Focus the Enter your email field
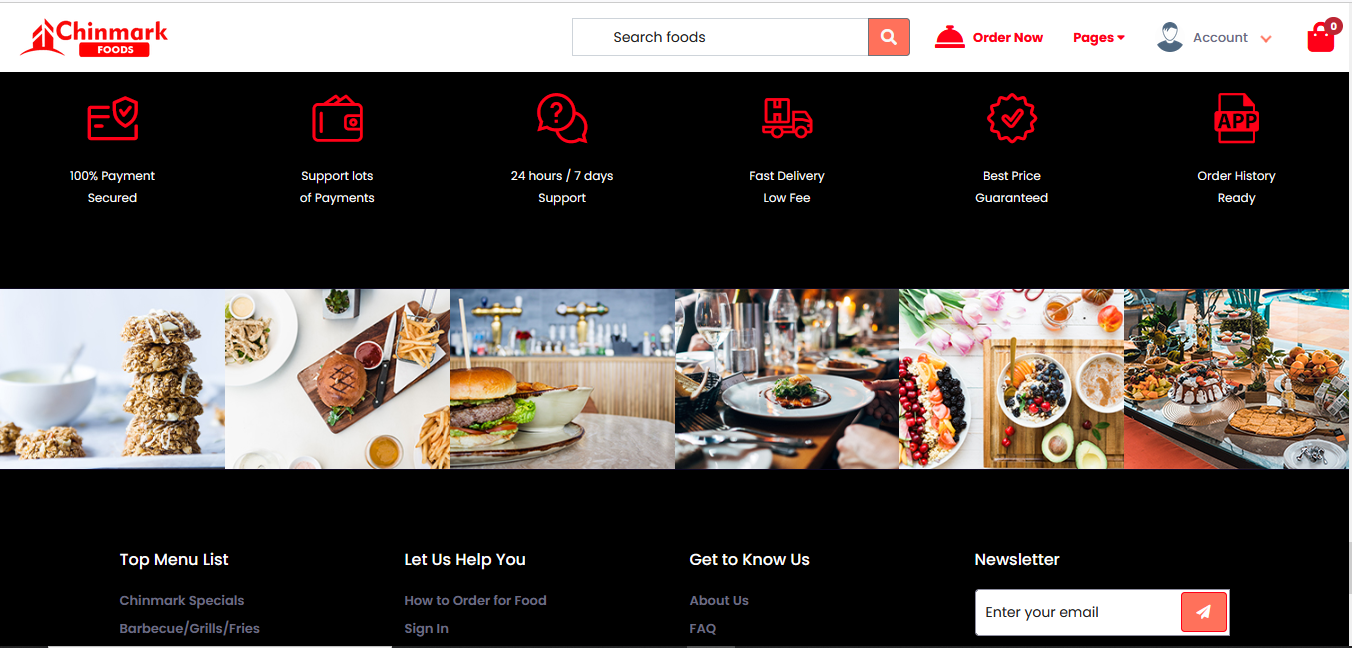1352x648 pixels. (x=1078, y=612)
